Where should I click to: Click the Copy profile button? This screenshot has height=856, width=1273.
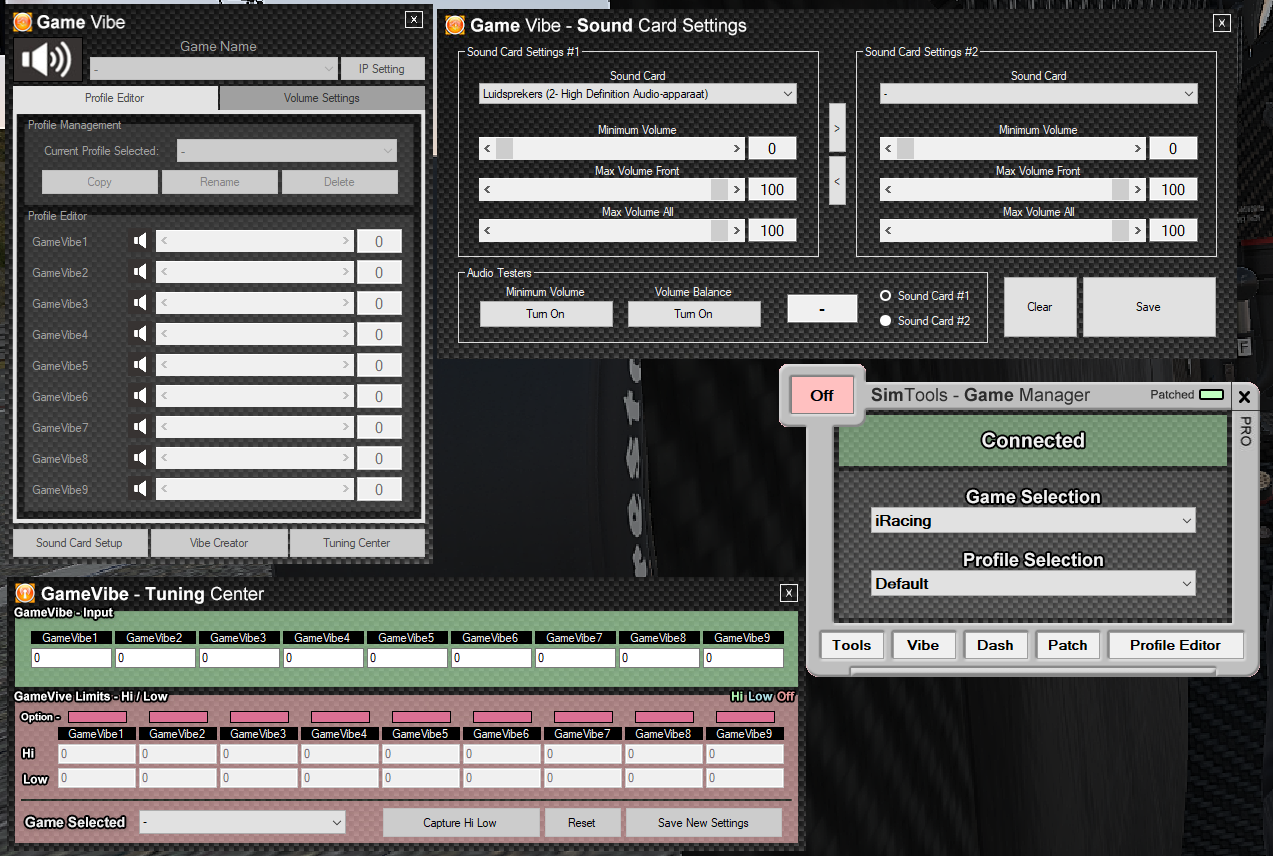click(100, 182)
